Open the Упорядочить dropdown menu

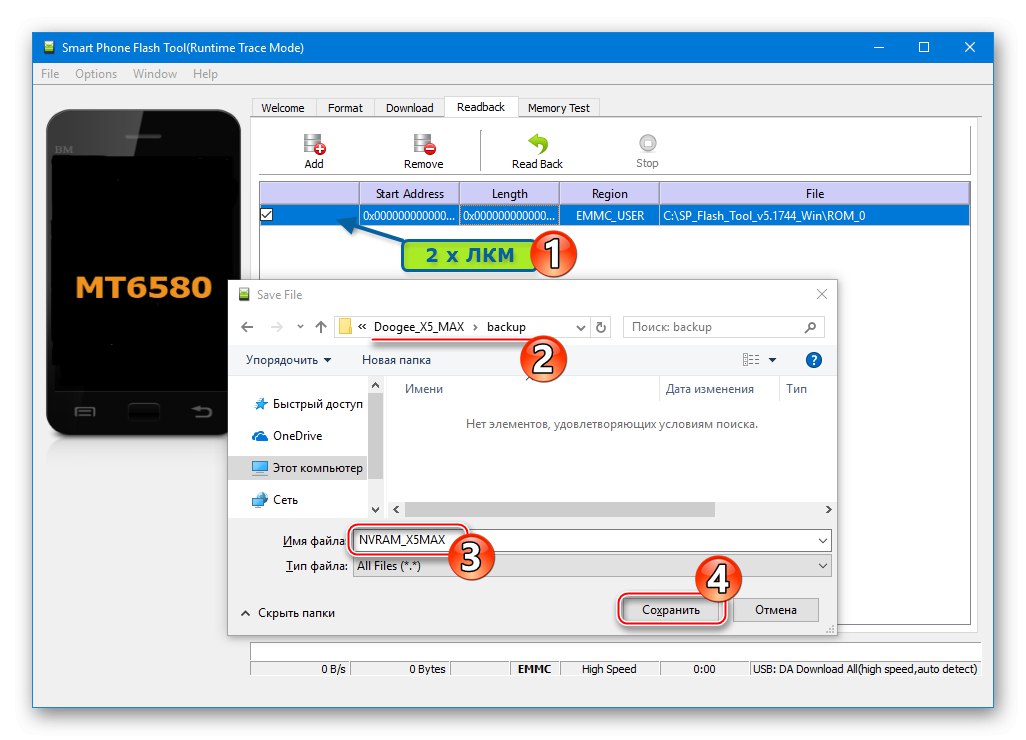289,360
